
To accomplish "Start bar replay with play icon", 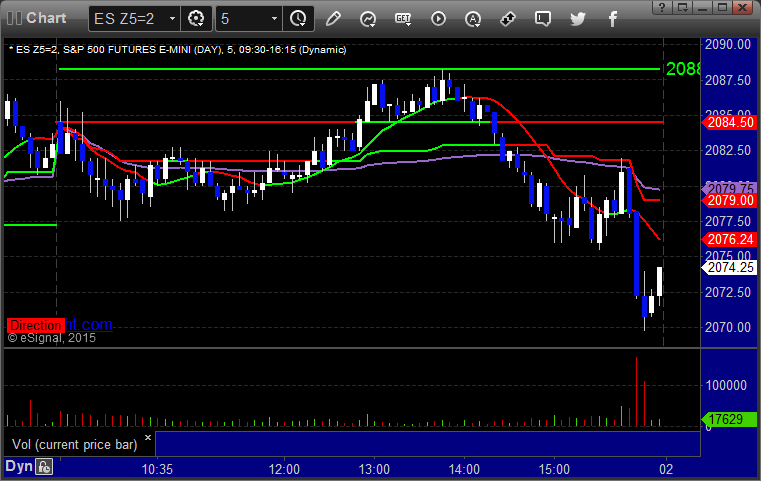I will tap(438, 19).
